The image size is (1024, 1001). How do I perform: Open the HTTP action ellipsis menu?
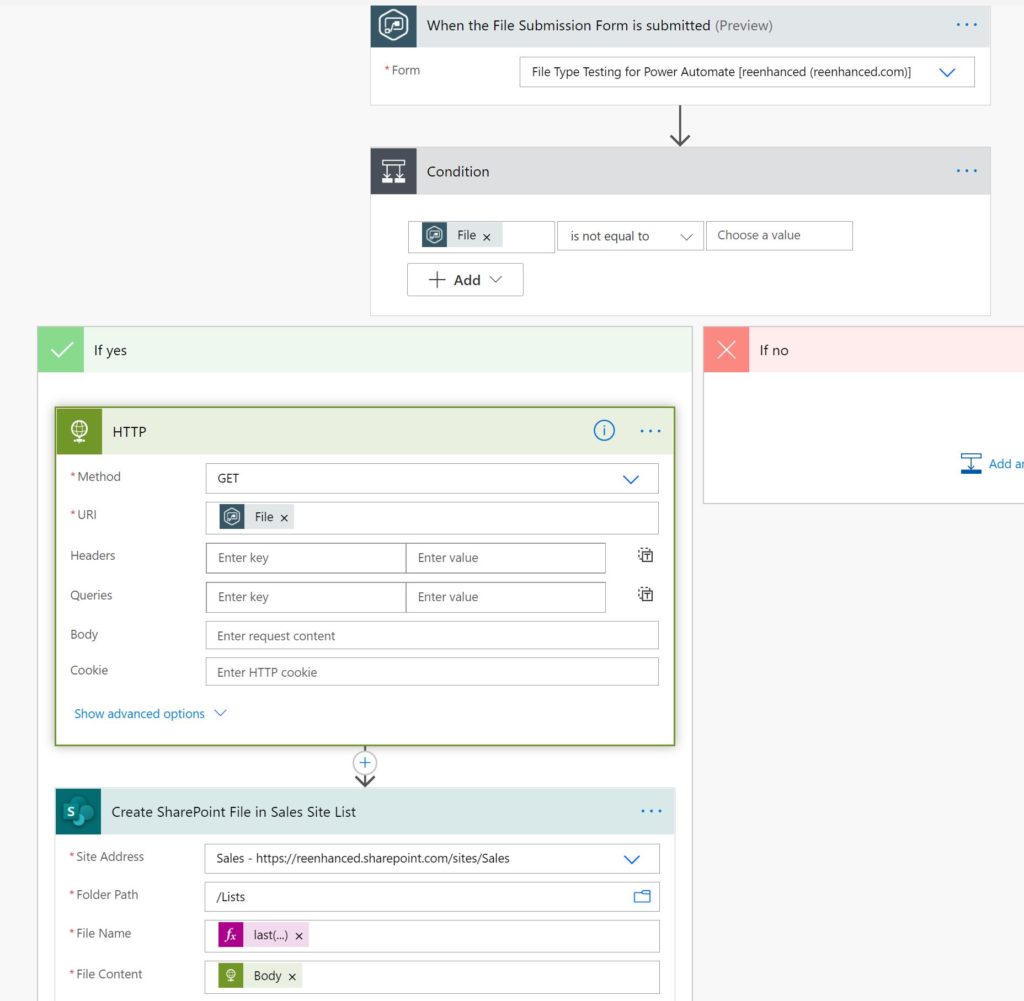coord(650,431)
